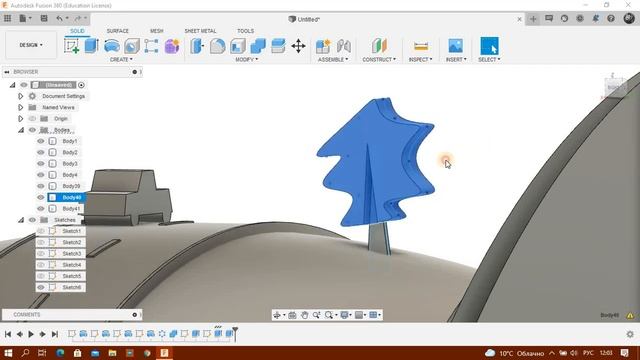Open the Insert menu
Screen dimensions: 640x360
click(456, 60)
